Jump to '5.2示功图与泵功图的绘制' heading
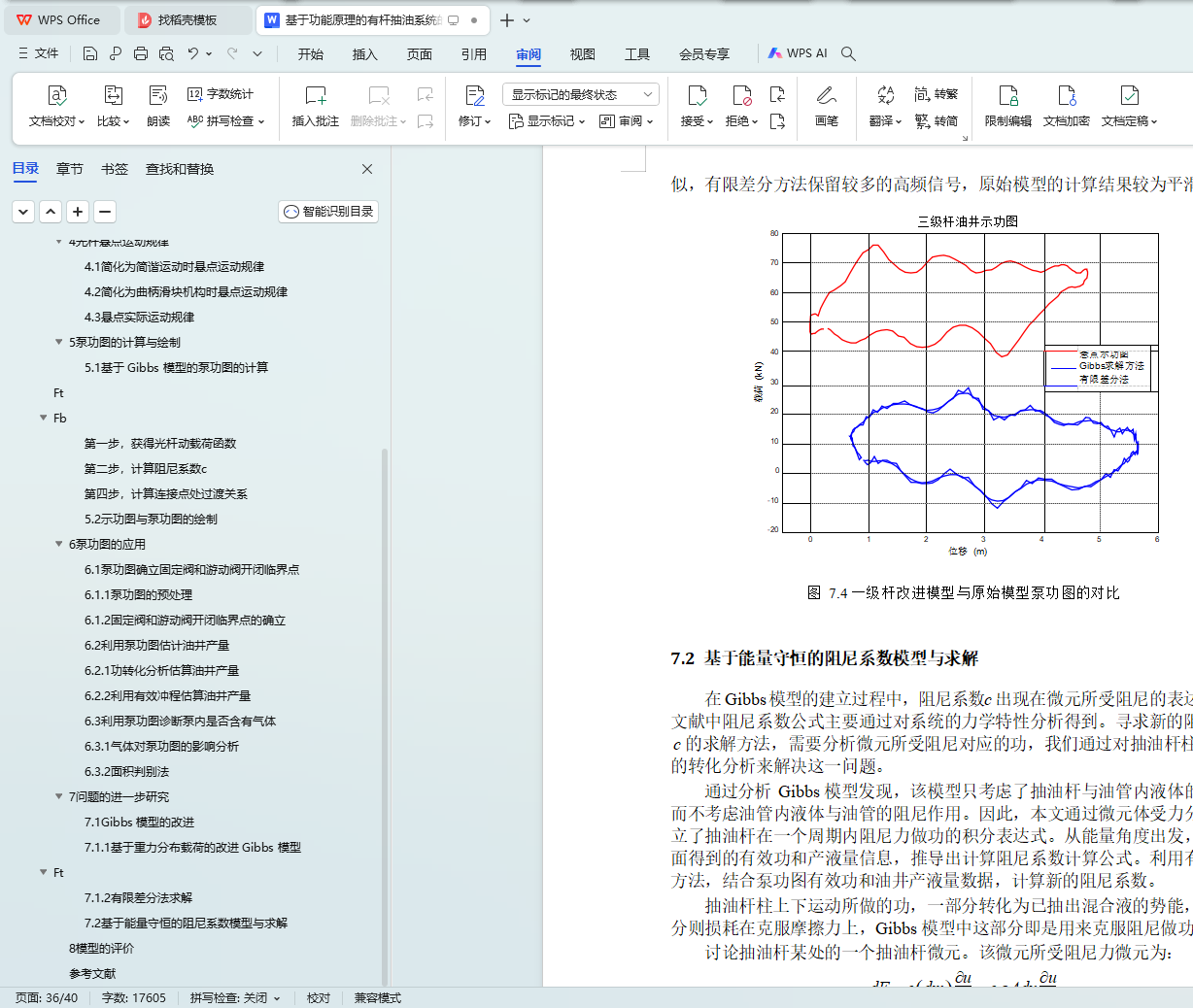 point(151,519)
